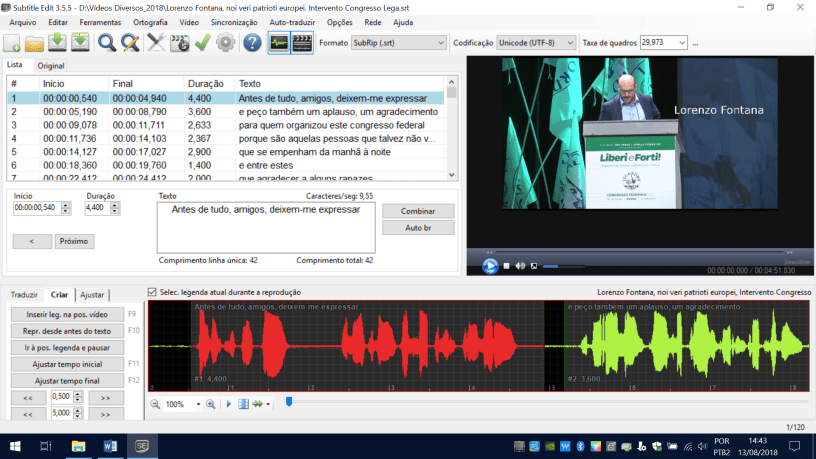Click the Próximo button

(74, 241)
